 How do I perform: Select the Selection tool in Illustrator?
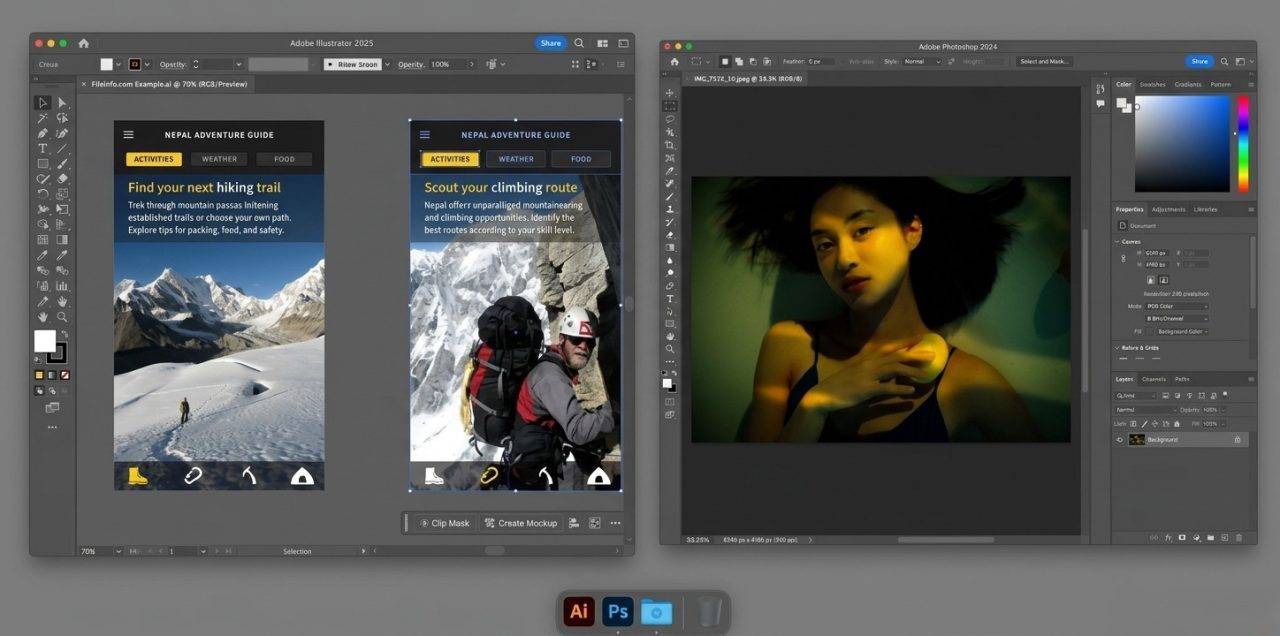click(42, 102)
